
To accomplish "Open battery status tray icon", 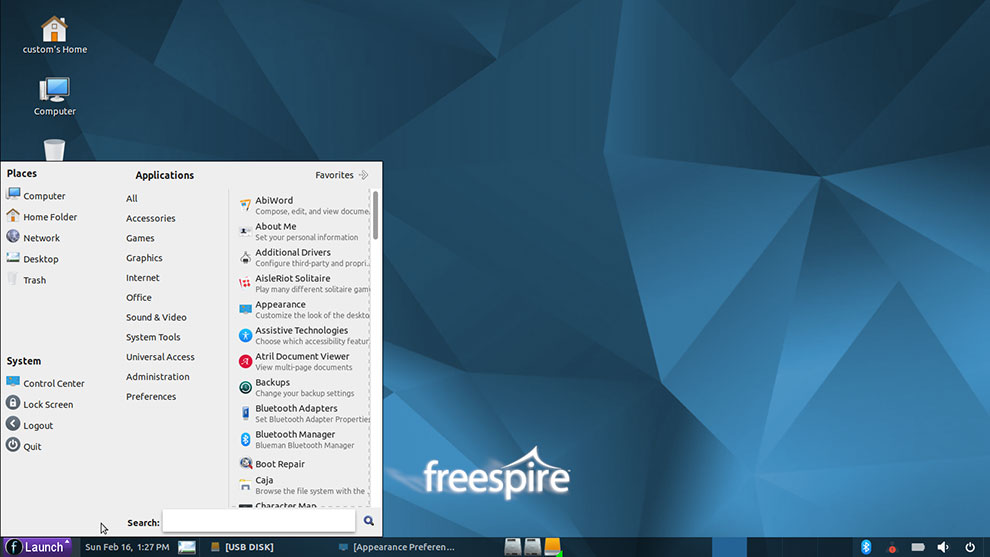I will 918,547.
